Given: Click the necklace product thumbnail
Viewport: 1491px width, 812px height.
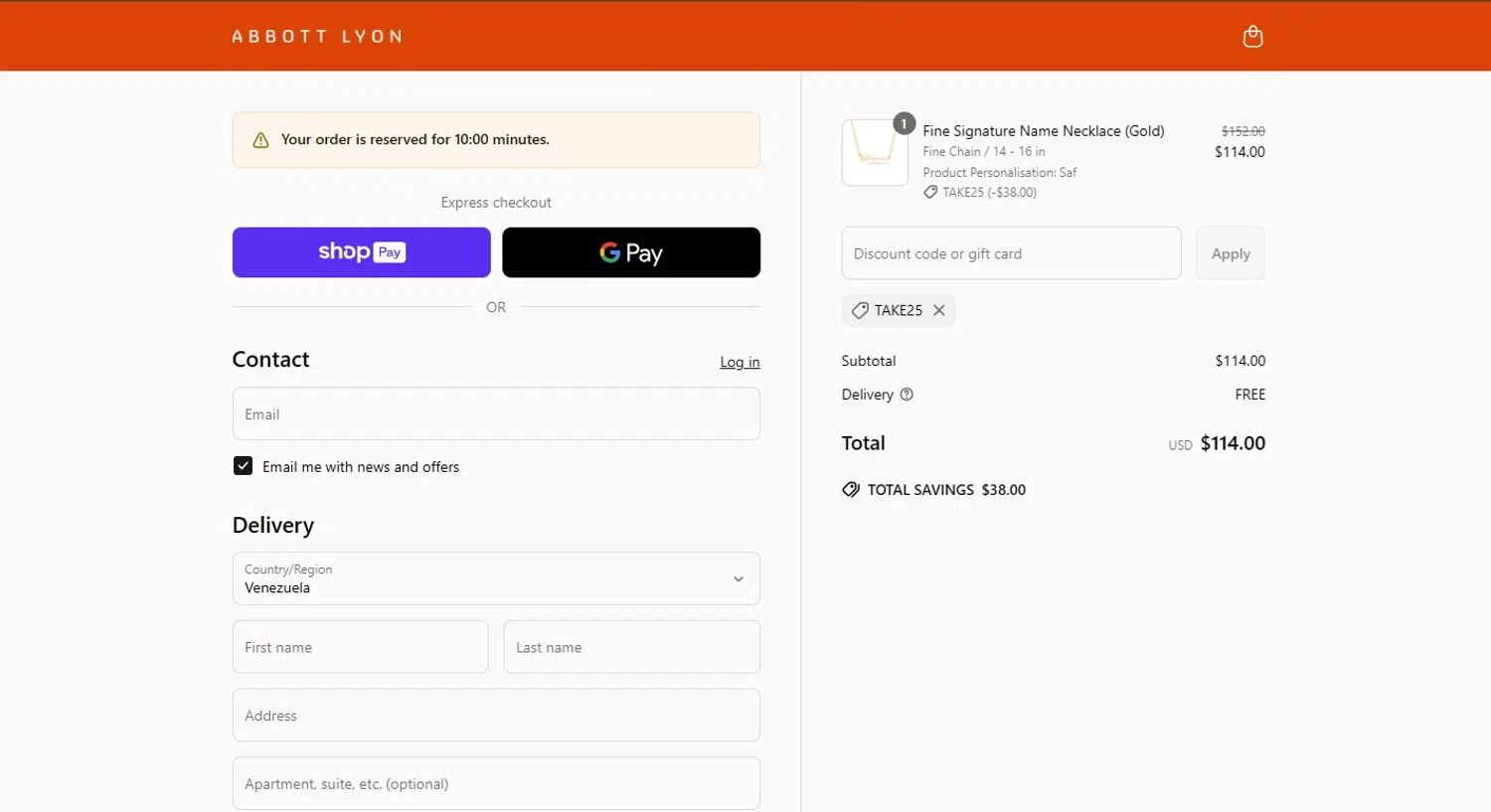Looking at the screenshot, I should pyautogui.click(x=875, y=153).
